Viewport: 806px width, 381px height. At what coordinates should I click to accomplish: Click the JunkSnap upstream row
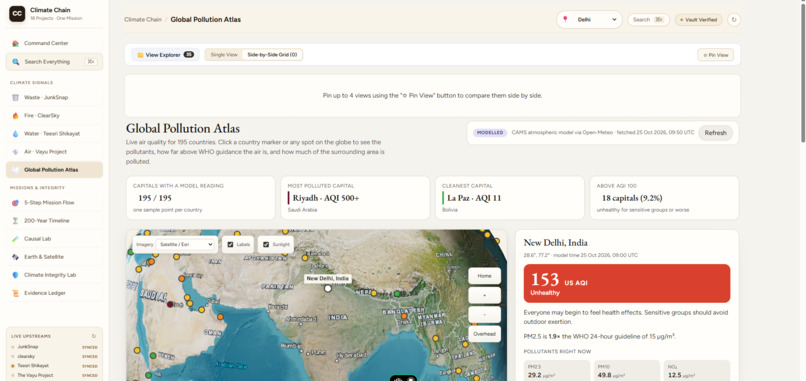tap(54, 347)
